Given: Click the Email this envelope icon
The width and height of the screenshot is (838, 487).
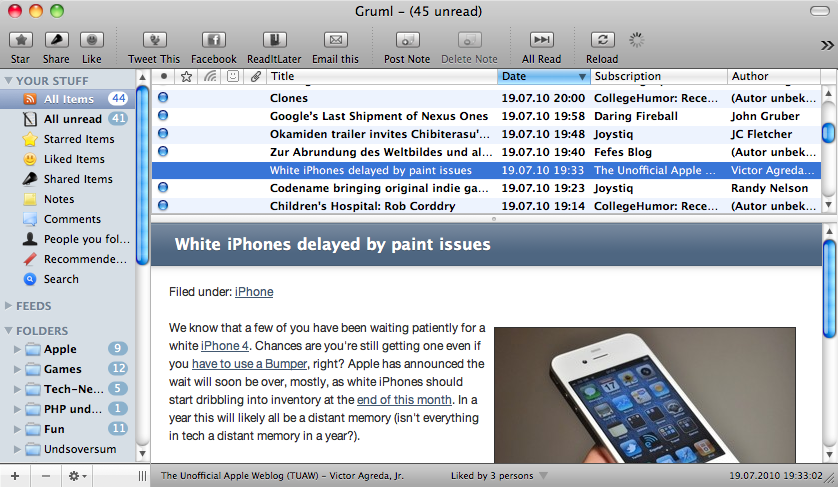Looking at the screenshot, I should (x=336, y=40).
